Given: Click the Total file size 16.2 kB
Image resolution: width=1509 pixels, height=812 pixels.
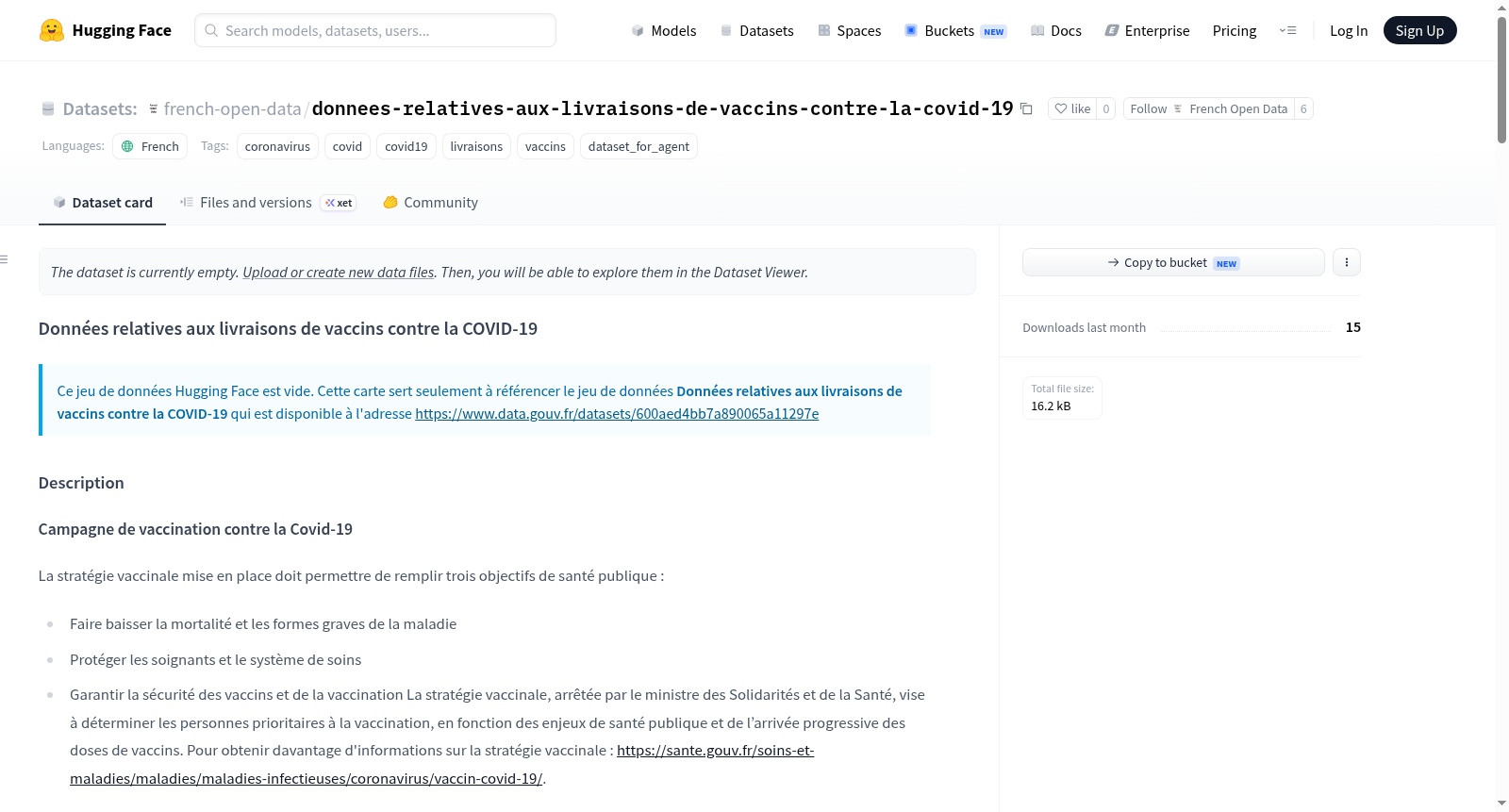Looking at the screenshot, I should click(1062, 398).
